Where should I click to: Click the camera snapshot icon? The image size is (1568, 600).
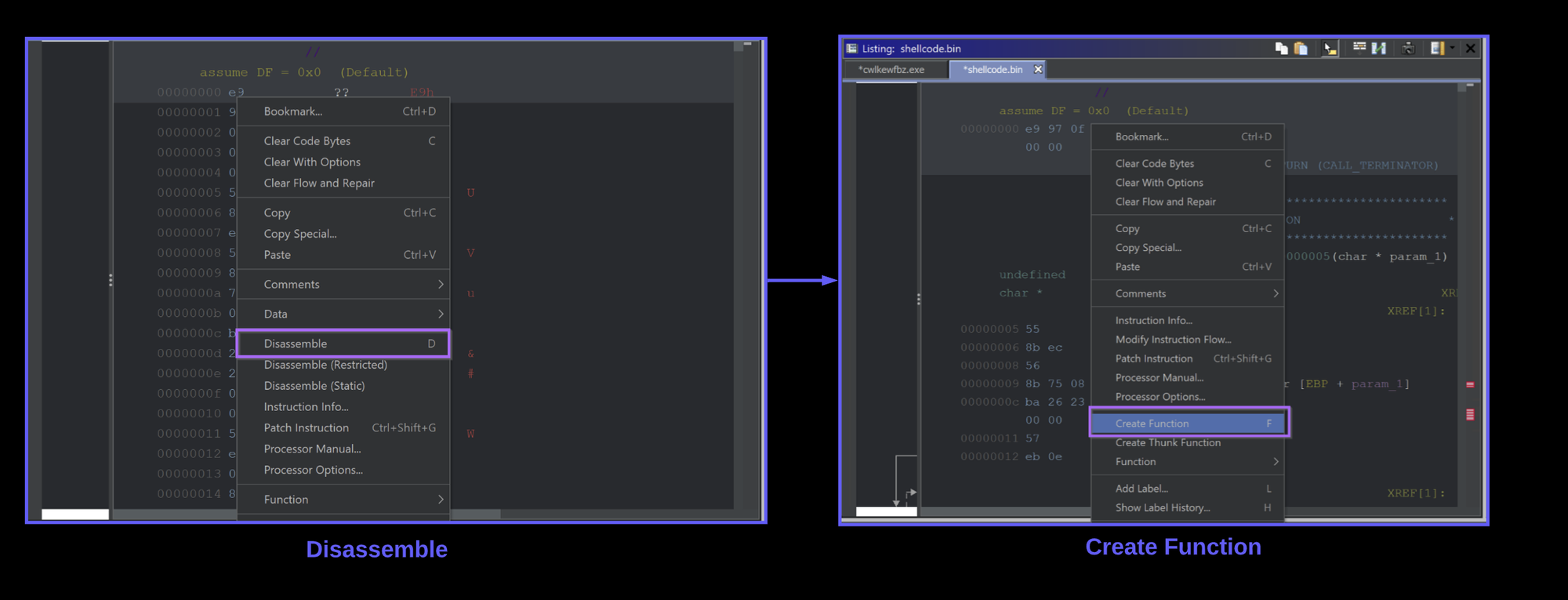1408,49
